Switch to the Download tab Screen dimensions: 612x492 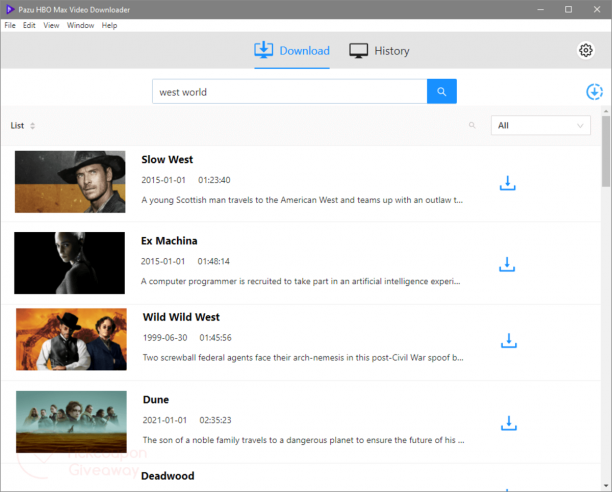[x=292, y=51]
